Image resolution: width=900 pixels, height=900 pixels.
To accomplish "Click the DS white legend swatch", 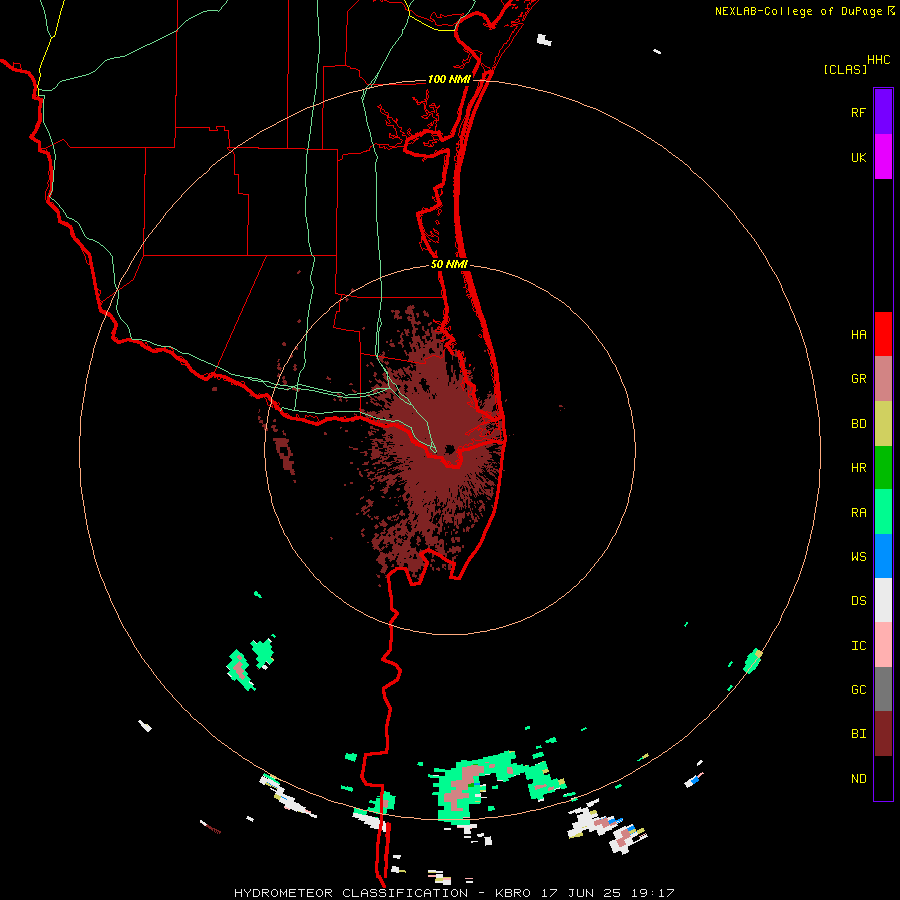I will click(883, 600).
